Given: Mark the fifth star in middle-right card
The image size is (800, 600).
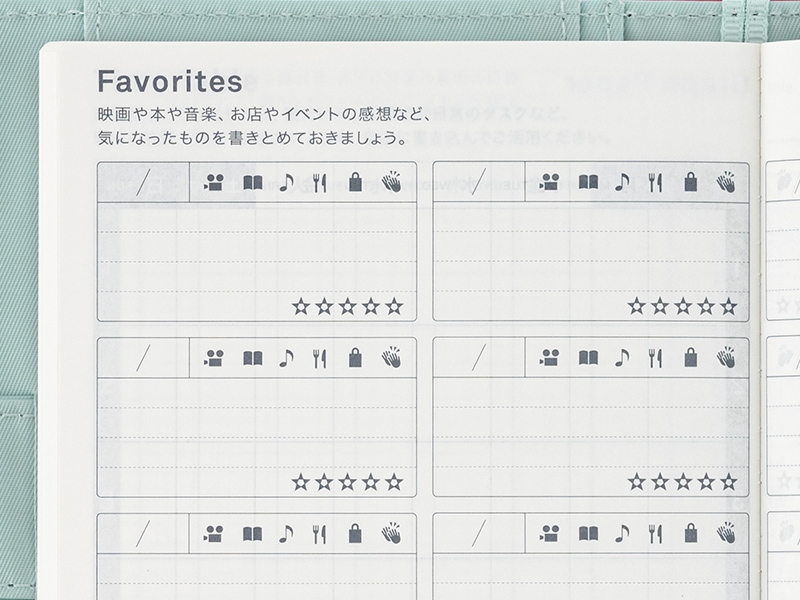Looking at the screenshot, I should click(729, 482).
